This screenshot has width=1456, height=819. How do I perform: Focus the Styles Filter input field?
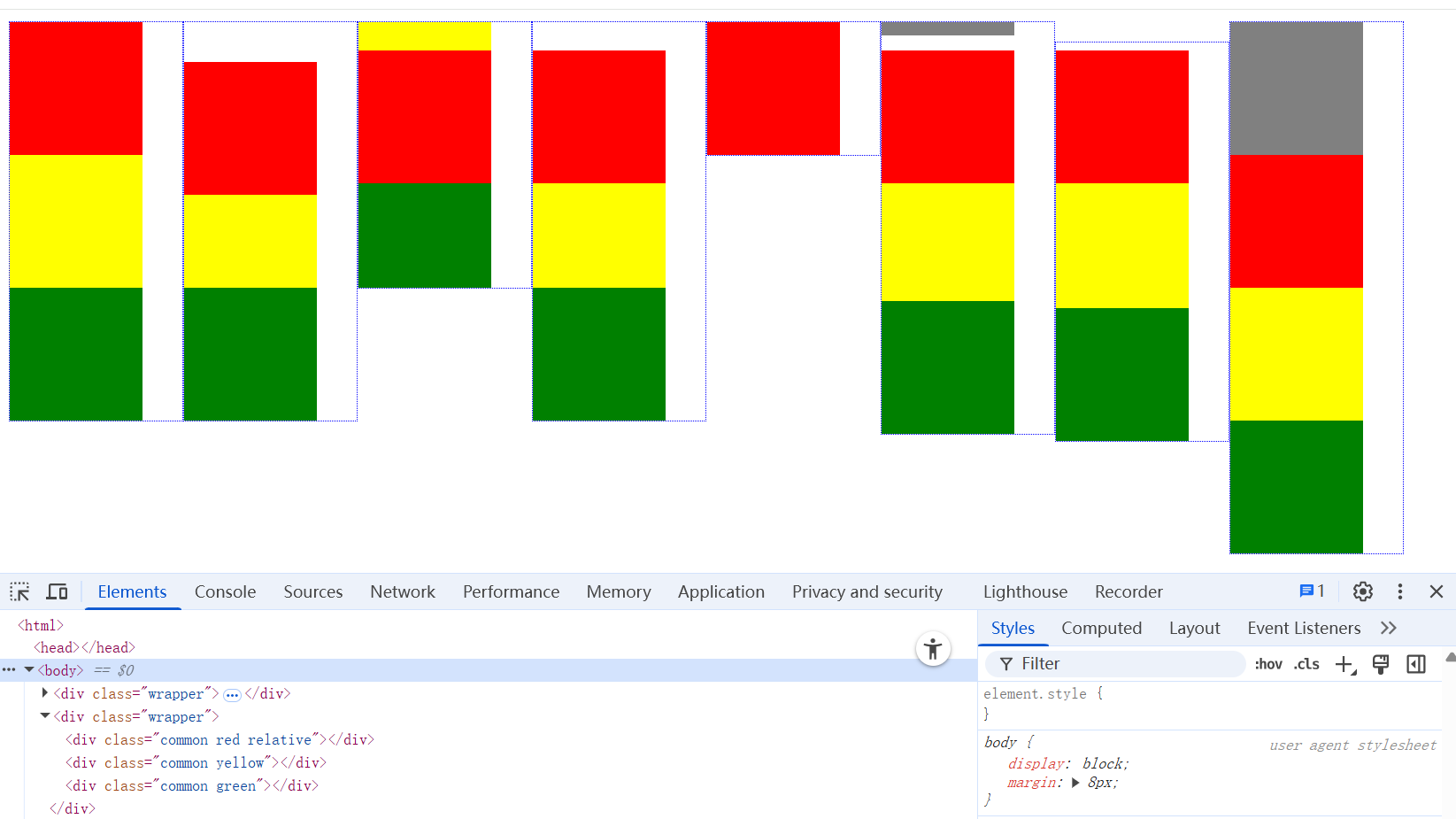[x=1115, y=664]
